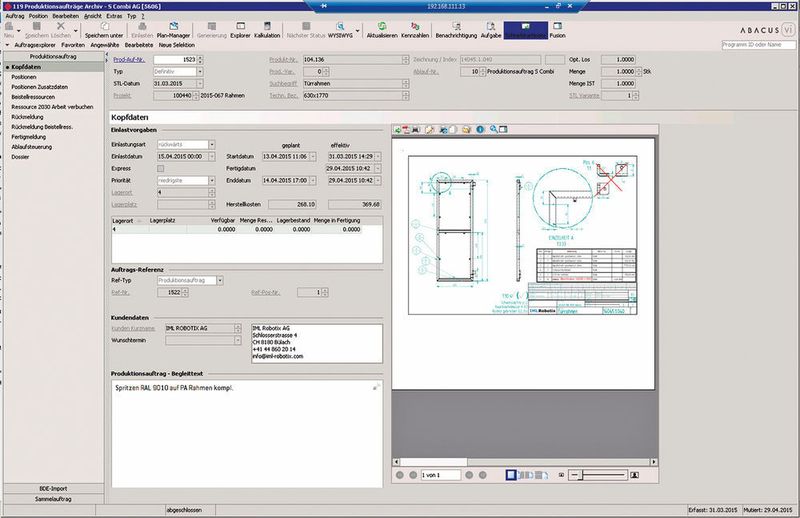The image size is (800, 518).
Task: Open the STL-Datum date dropdown
Action: point(200,84)
